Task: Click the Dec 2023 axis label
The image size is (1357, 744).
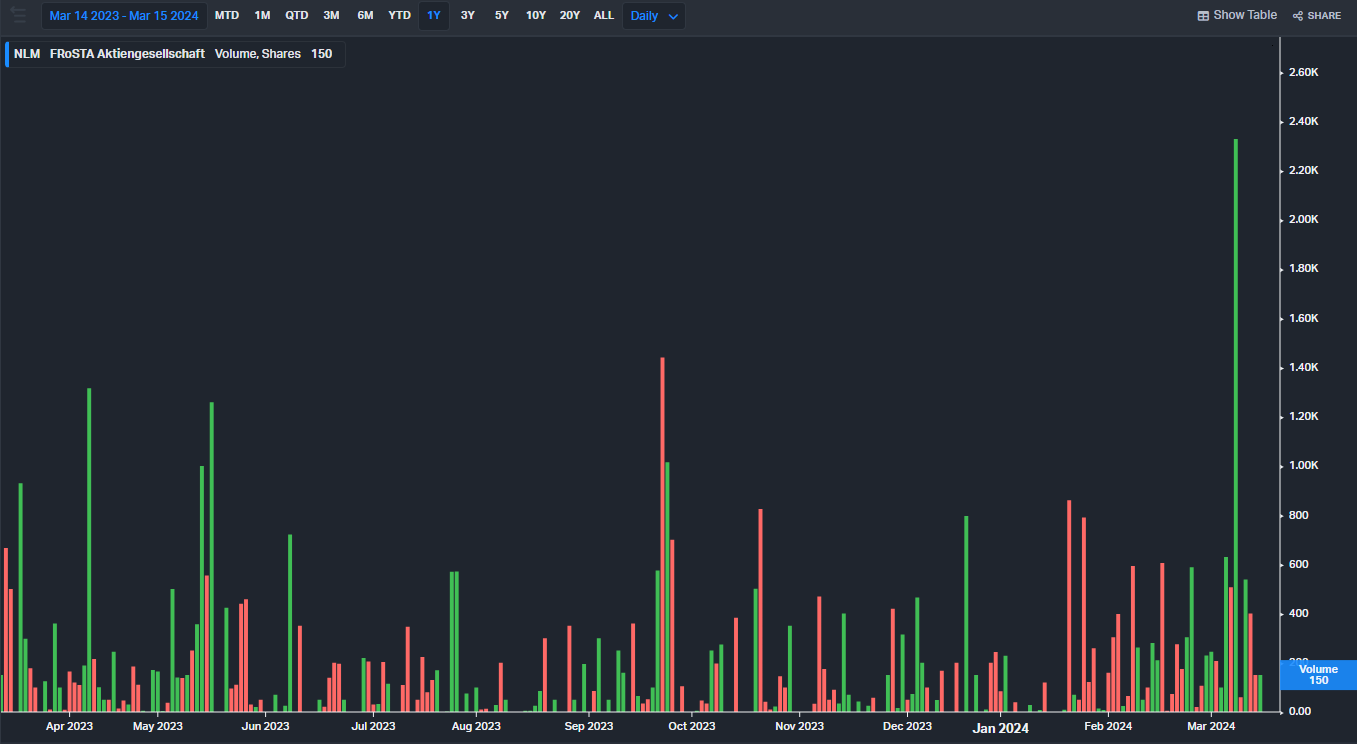Action: (908, 726)
